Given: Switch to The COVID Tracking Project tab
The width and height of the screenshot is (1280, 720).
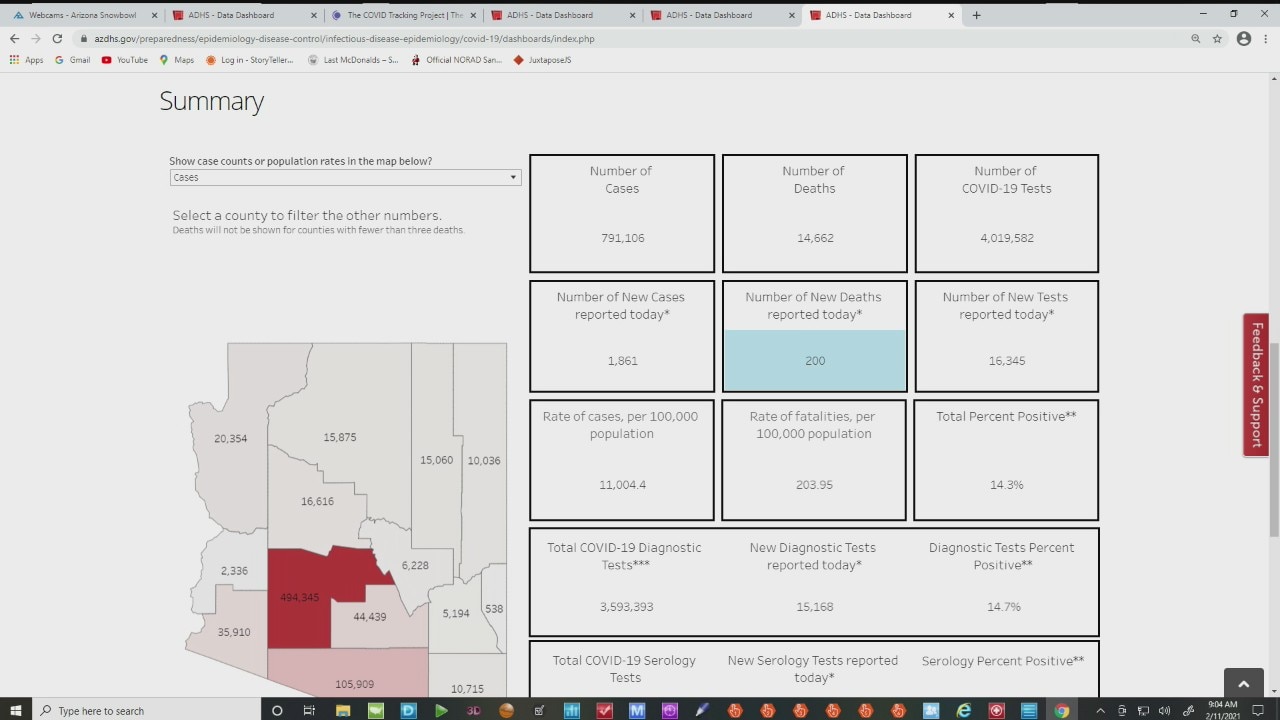Looking at the screenshot, I should [403, 15].
